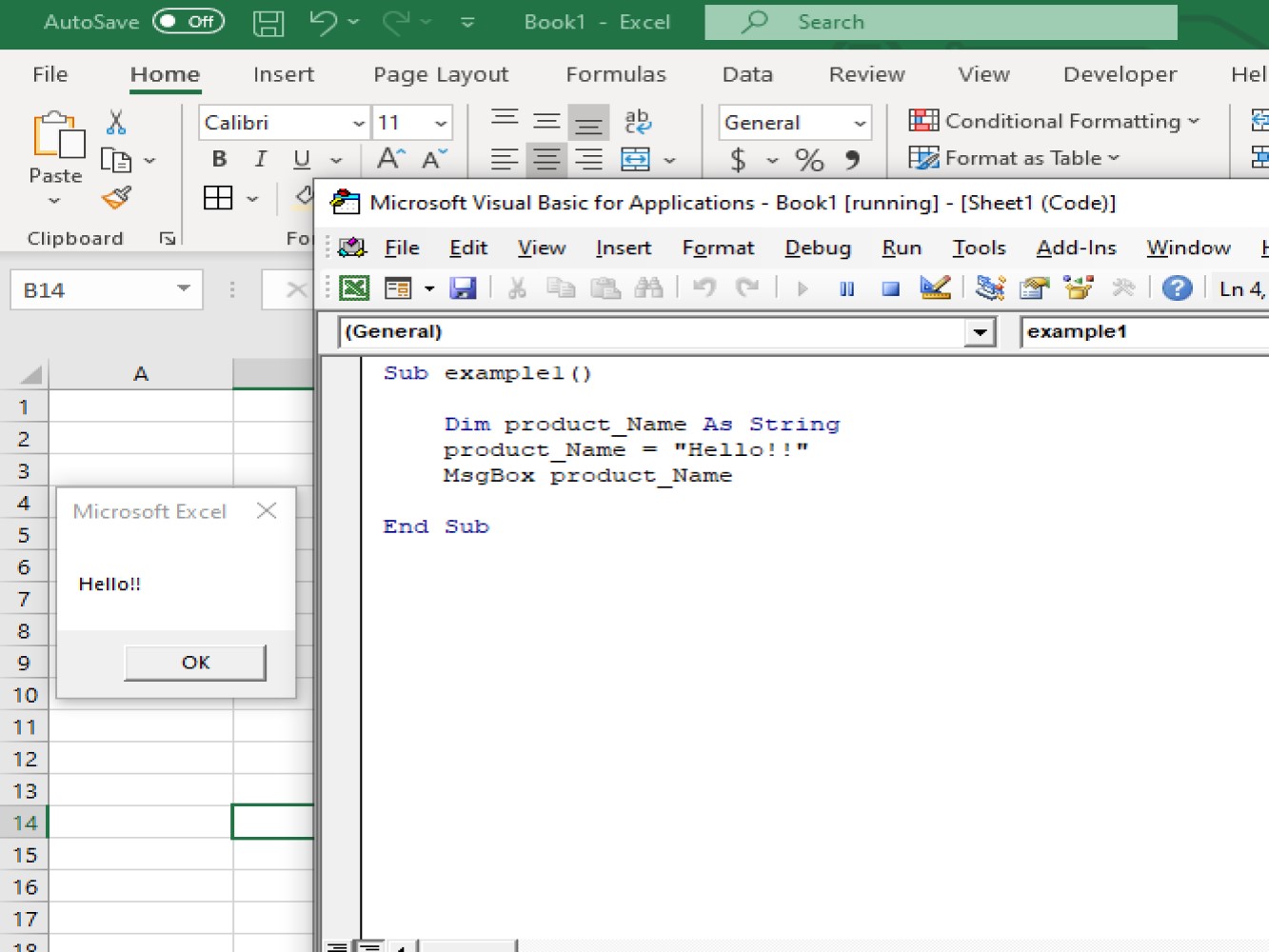Image resolution: width=1269 pixels, height=952 pixels.
Task: Apply Percent Style format
Action: click(809, 160)
